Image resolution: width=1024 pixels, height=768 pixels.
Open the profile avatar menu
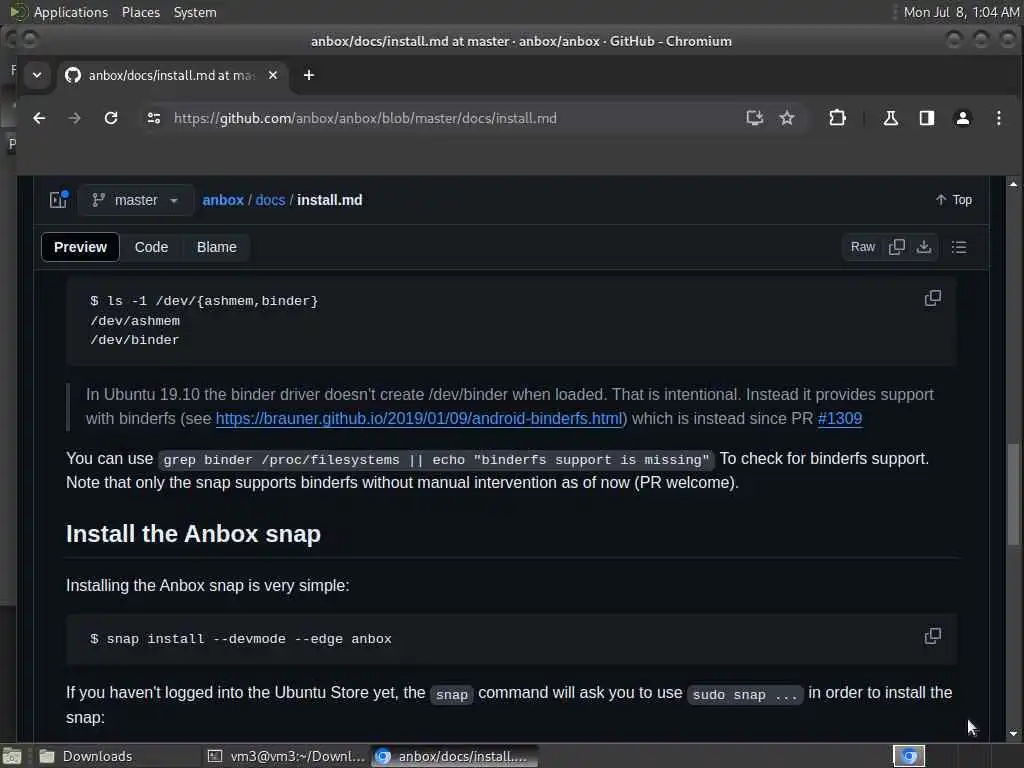[x=963, y=118]
